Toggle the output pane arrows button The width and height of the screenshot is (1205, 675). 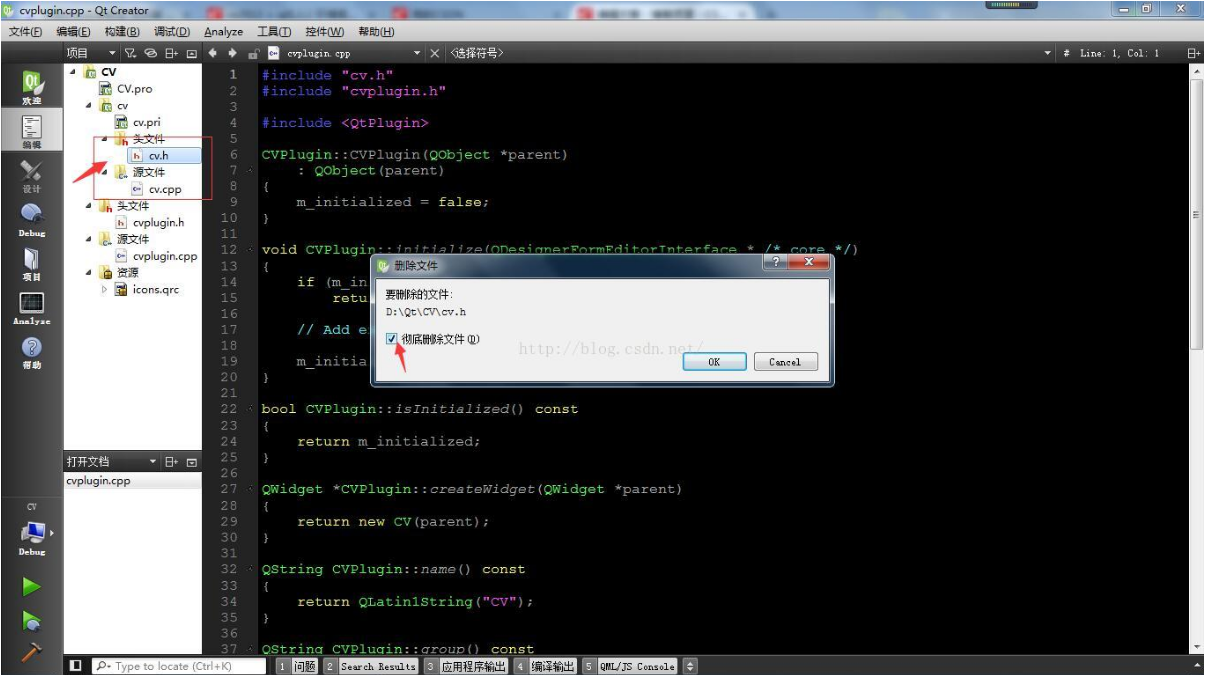[689, 666]
